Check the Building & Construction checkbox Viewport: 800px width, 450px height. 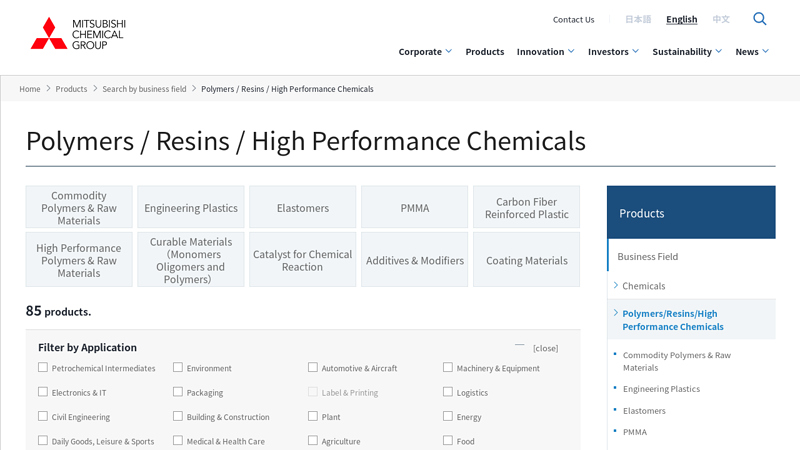[178, 416]
